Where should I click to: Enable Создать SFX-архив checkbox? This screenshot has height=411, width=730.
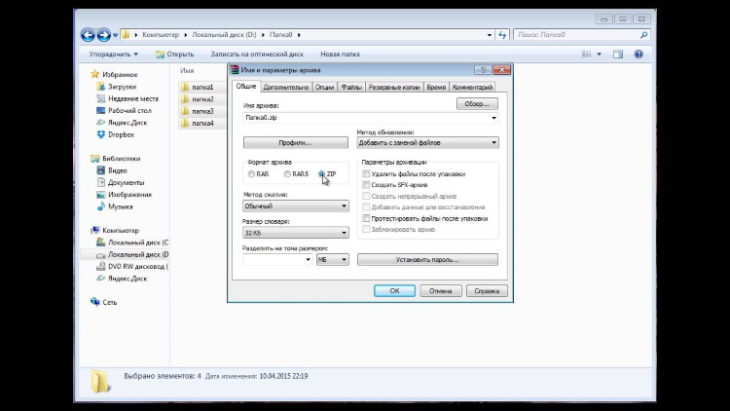(x=366, y=185)
